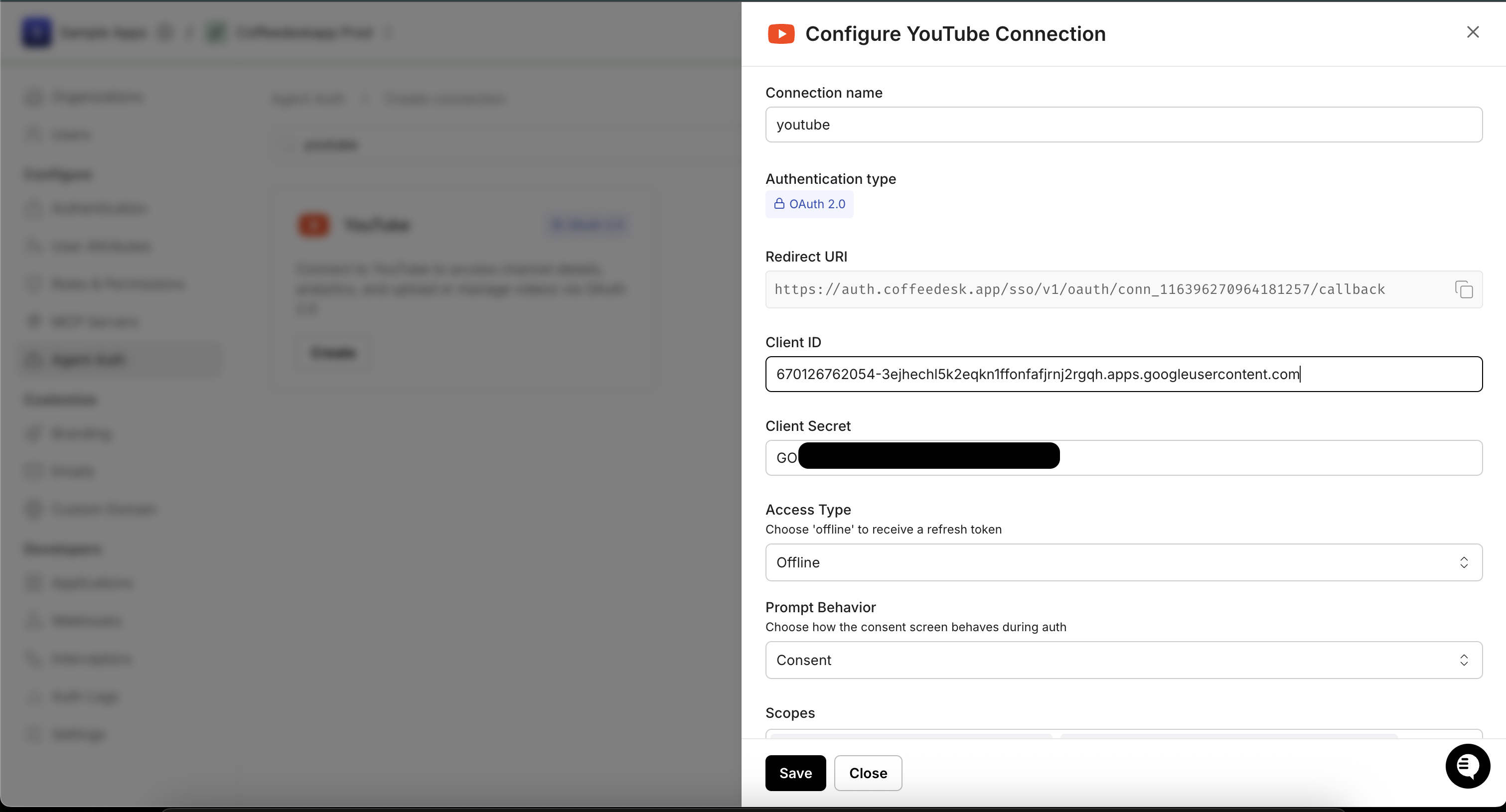Click the YouTube logo in the modal header

click(x=781, y=33)
